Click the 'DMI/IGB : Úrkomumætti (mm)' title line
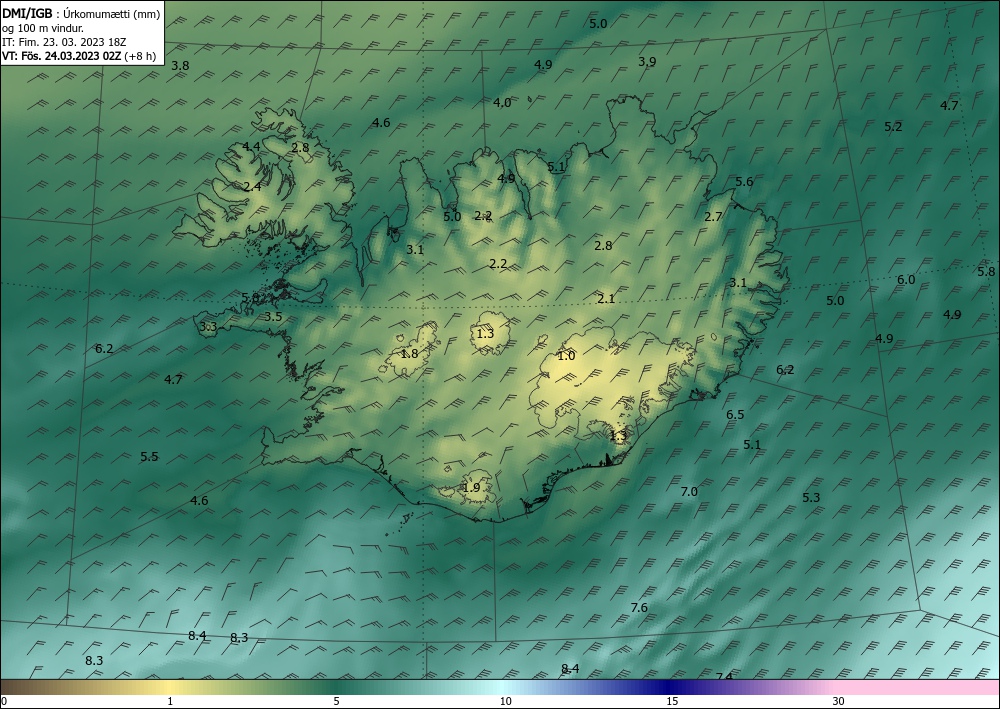1000x709 pixels. [x=81, y=14]
